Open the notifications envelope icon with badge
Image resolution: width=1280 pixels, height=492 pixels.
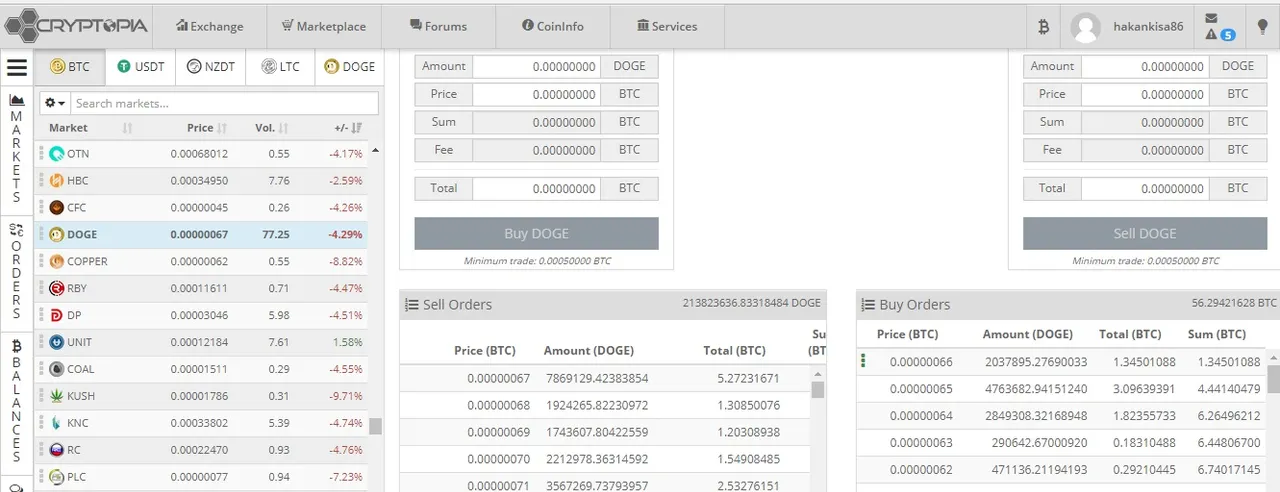click(x=1219, y=26)
